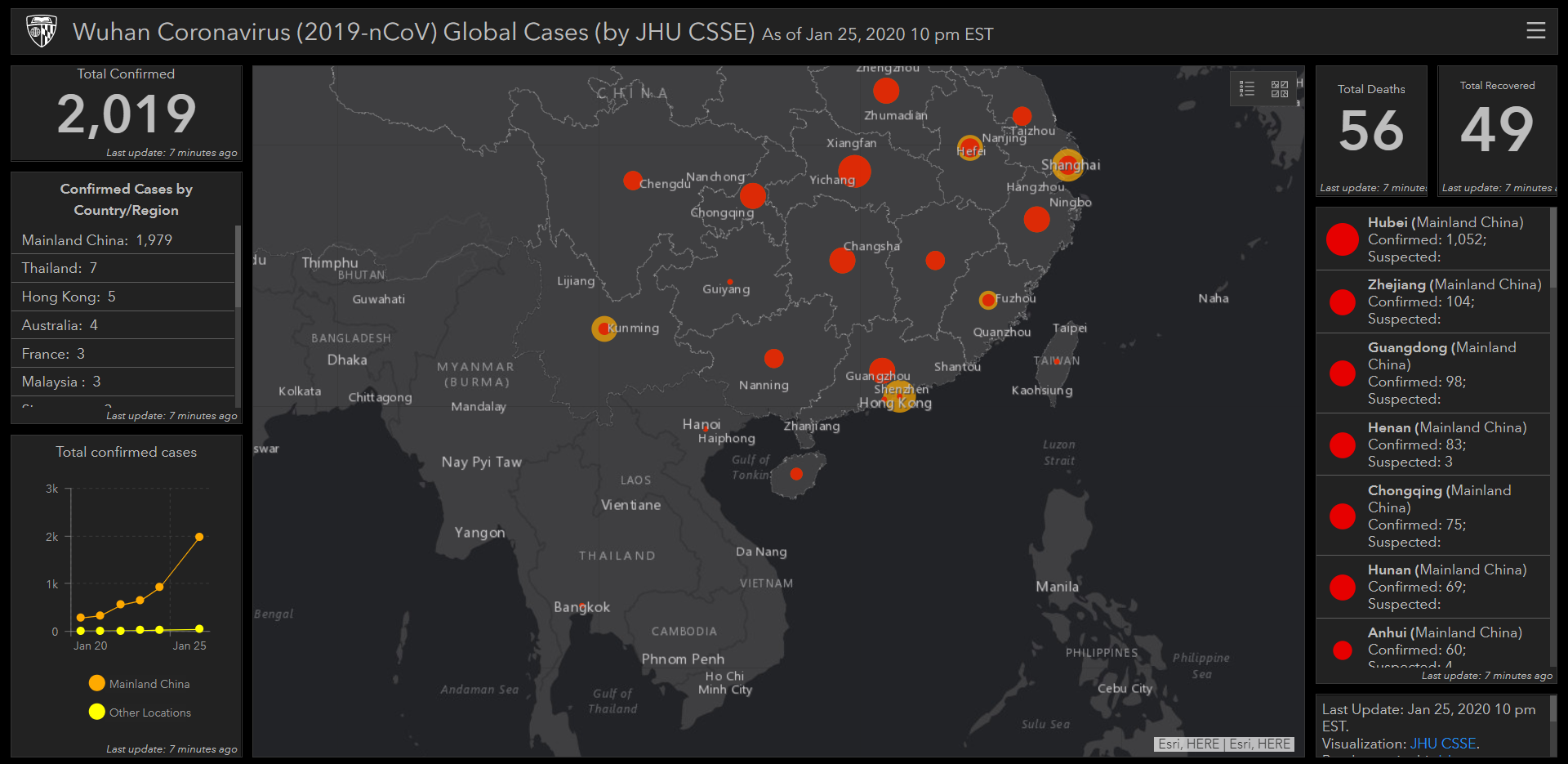
Task: Click the Guangzhou red case marker
Action: (x=882, y=371)
